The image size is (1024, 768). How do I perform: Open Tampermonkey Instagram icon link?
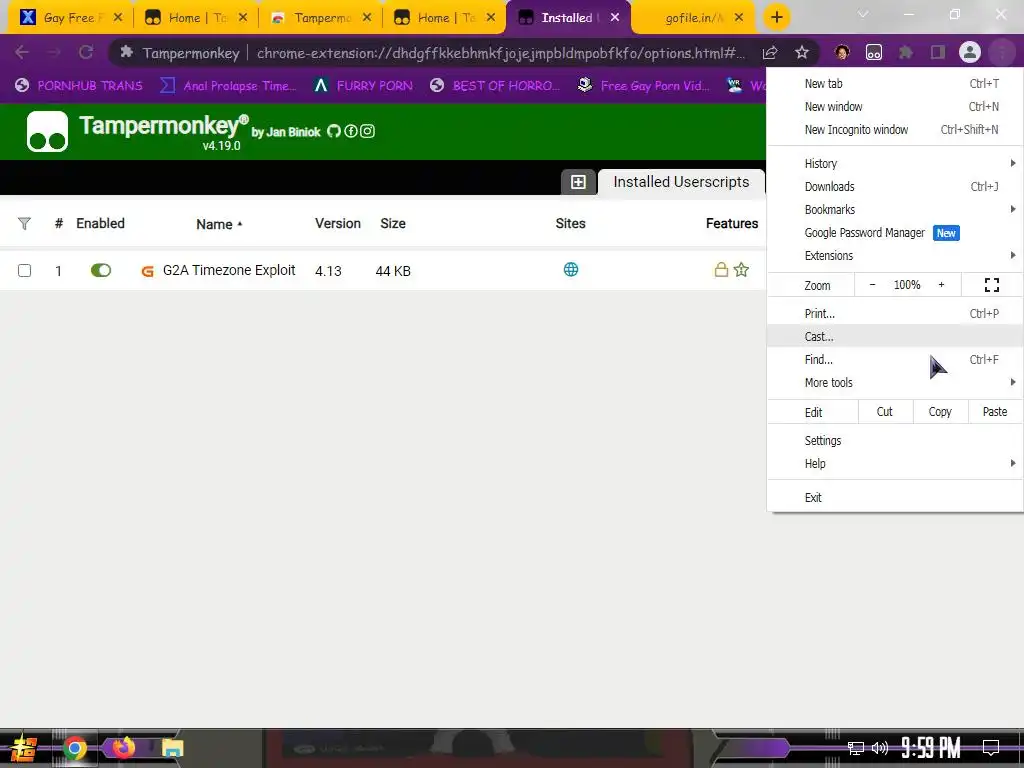coord(368,131)
